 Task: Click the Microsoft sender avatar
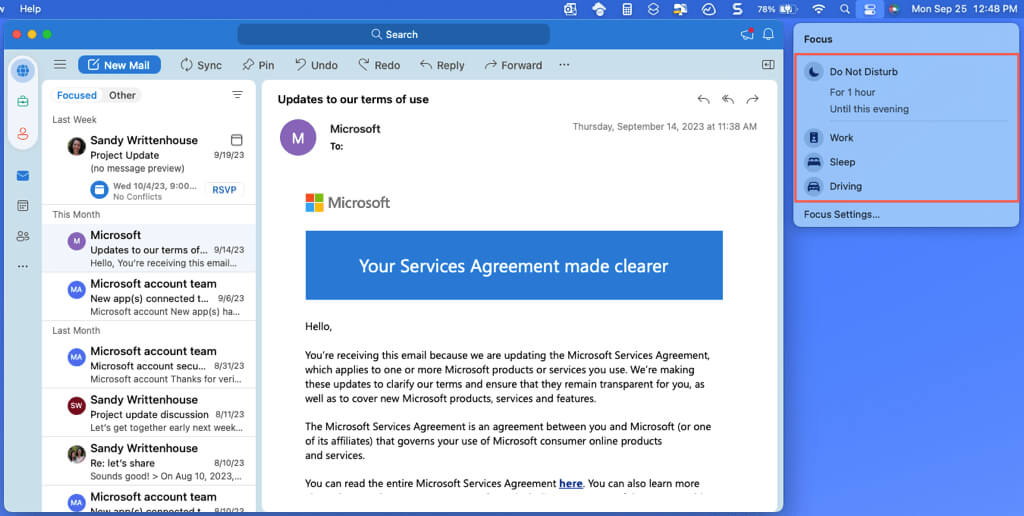[x=298, y=137]
